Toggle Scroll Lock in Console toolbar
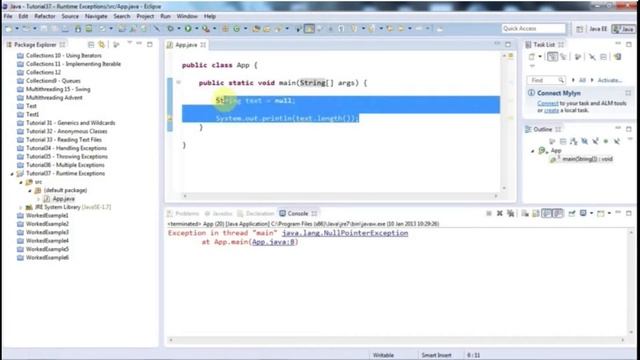This screenshot has width=640, height=360. [536, 213]
